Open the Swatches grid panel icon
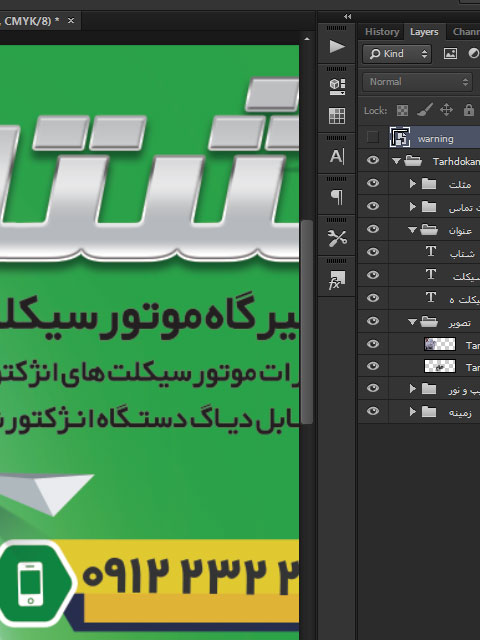Viewport: 480px width, 640px height. (x=337, y=116)
